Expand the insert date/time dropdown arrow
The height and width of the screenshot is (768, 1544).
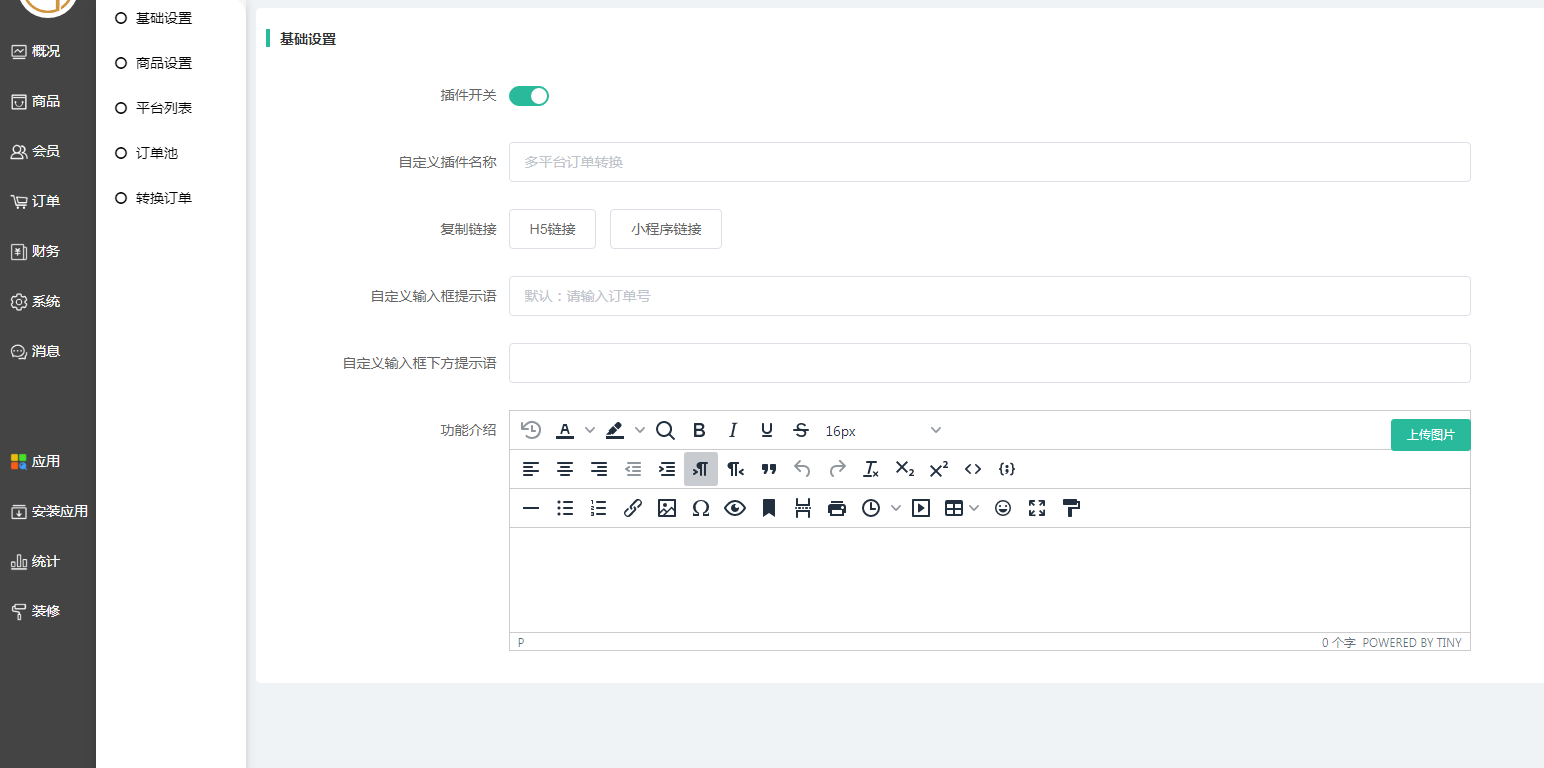tap(896, 508)
